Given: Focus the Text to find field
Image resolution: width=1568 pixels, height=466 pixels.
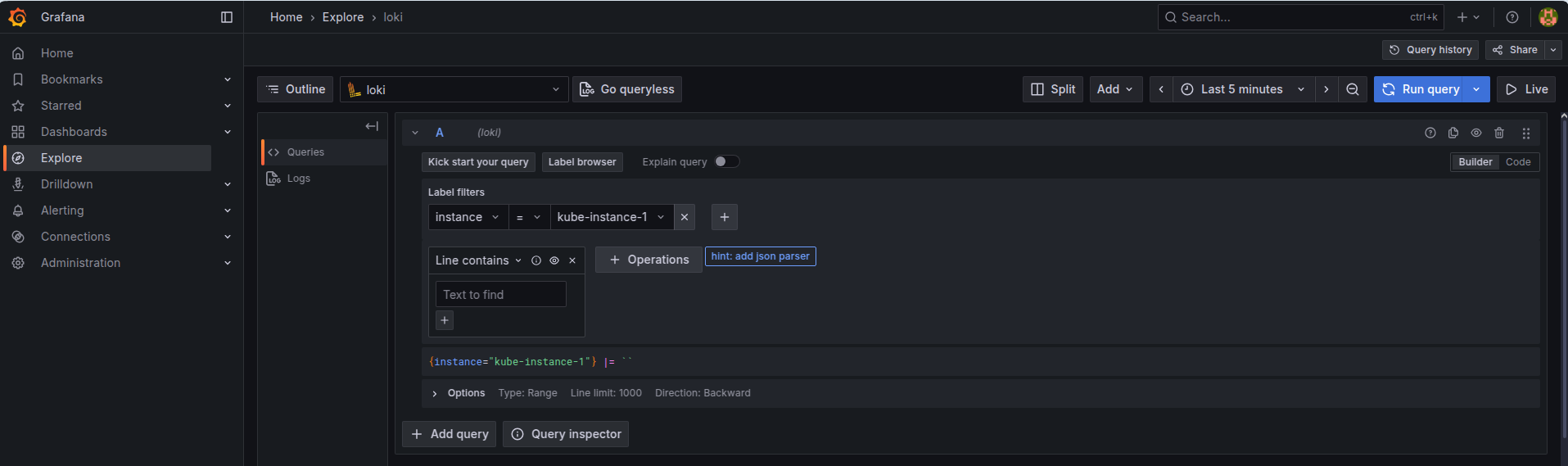Looking at the screenshot, I should coord(501,294).
